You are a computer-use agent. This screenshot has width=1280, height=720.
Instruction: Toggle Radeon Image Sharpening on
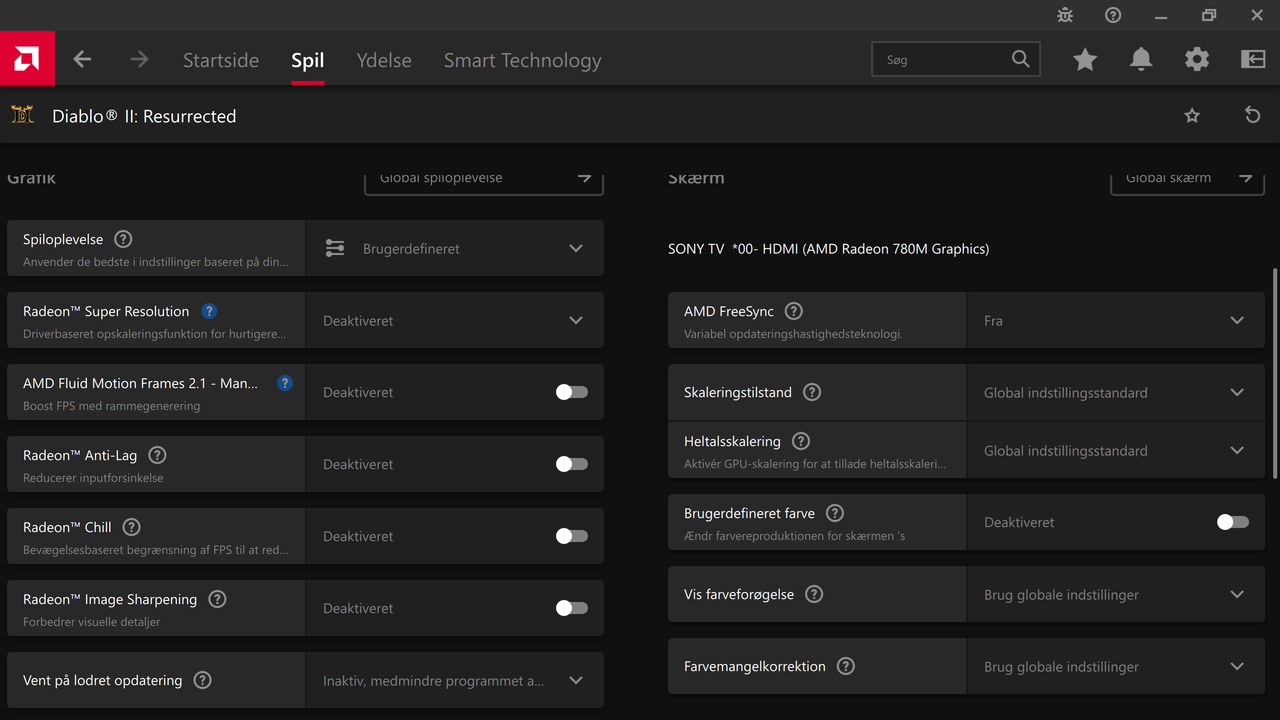[x=572, y=608]
